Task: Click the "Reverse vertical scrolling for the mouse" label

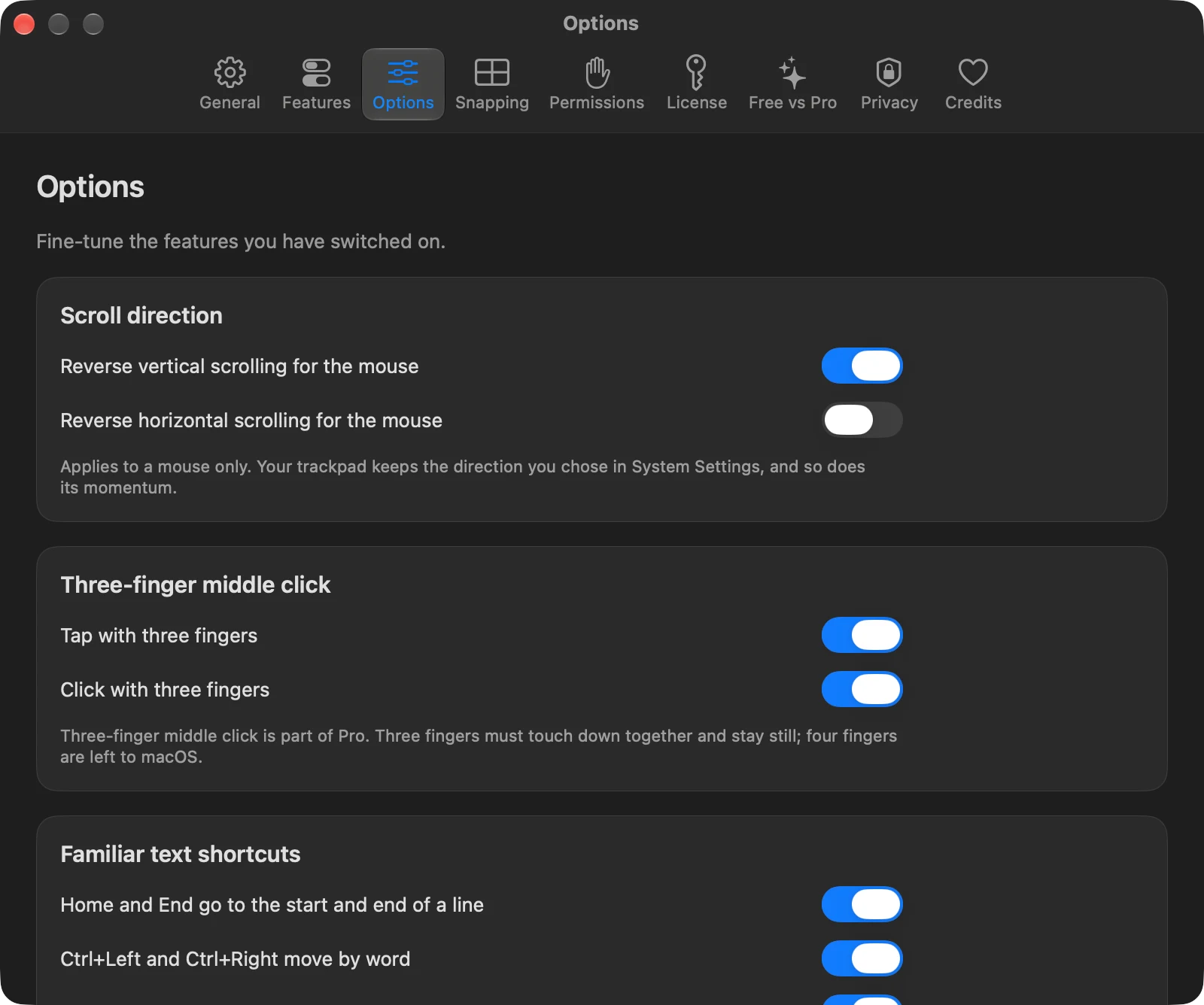Action: coord(239,366)
